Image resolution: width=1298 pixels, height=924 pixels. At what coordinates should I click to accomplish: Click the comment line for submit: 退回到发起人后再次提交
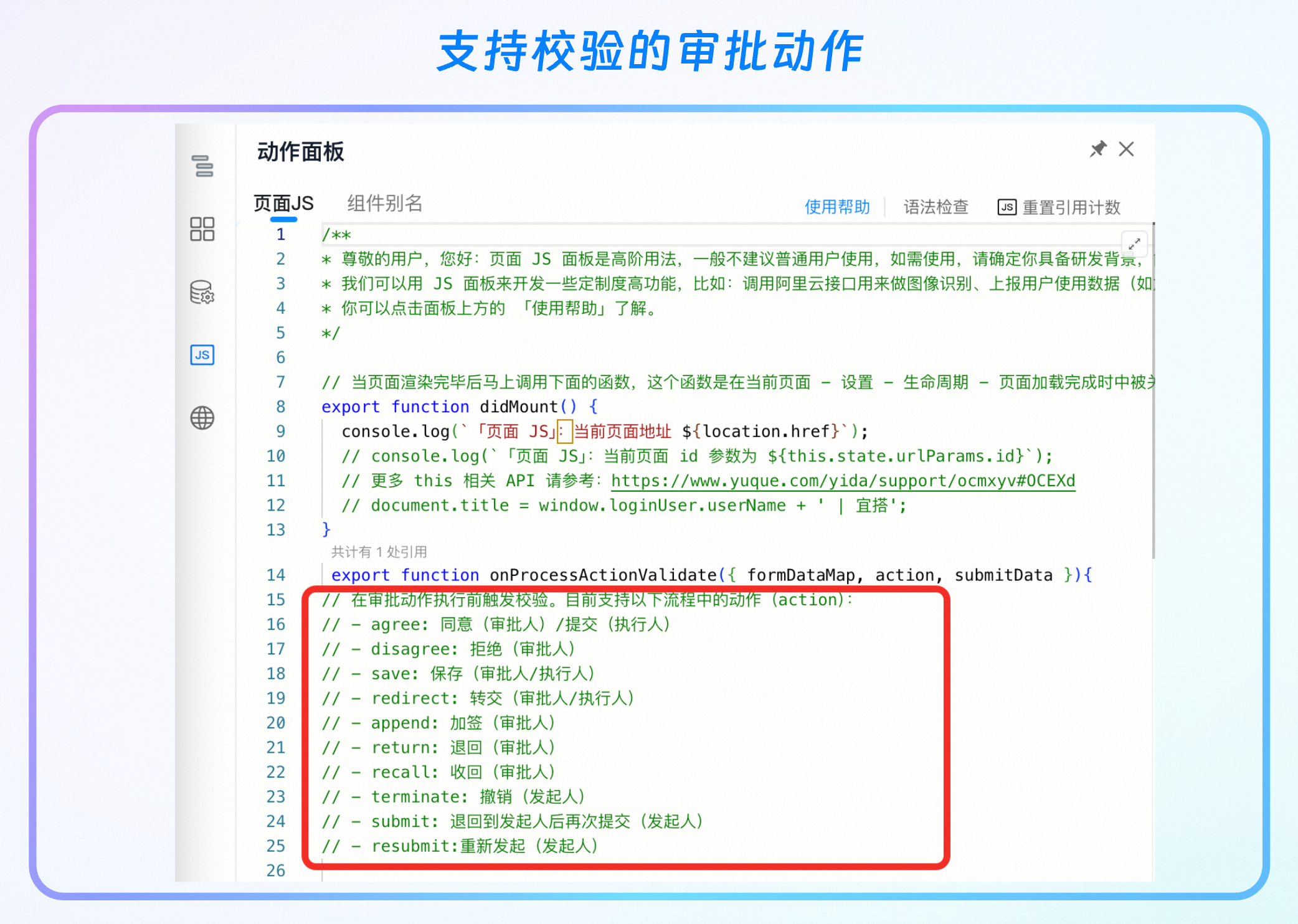[513, 821]
